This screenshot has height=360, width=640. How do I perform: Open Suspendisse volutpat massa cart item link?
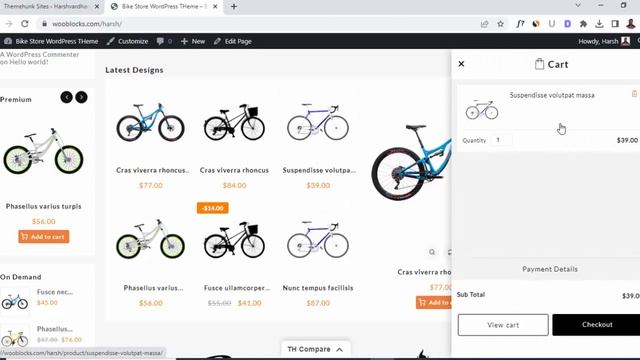tap(552, 95)
